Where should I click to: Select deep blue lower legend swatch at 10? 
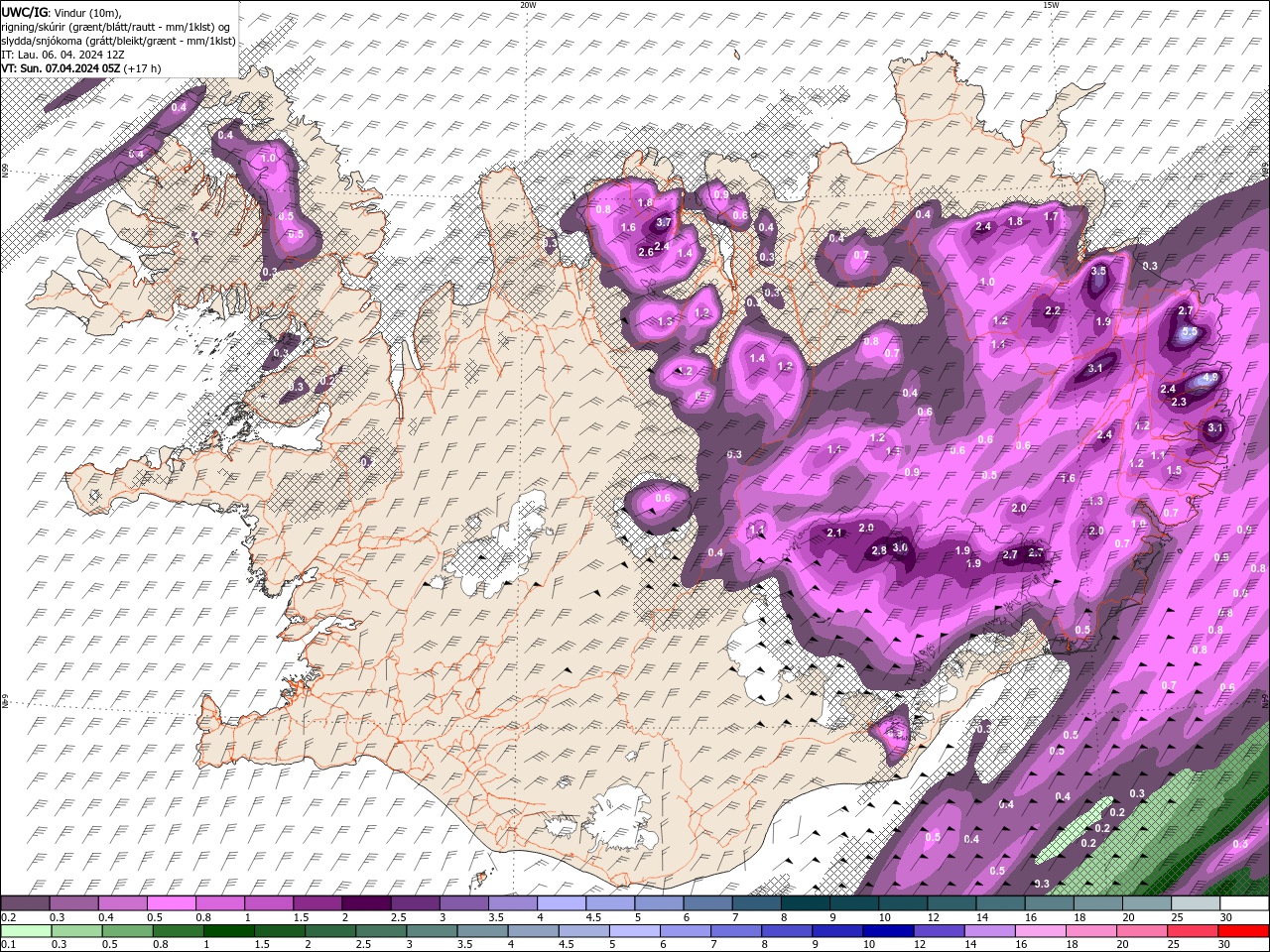(889, 931)
